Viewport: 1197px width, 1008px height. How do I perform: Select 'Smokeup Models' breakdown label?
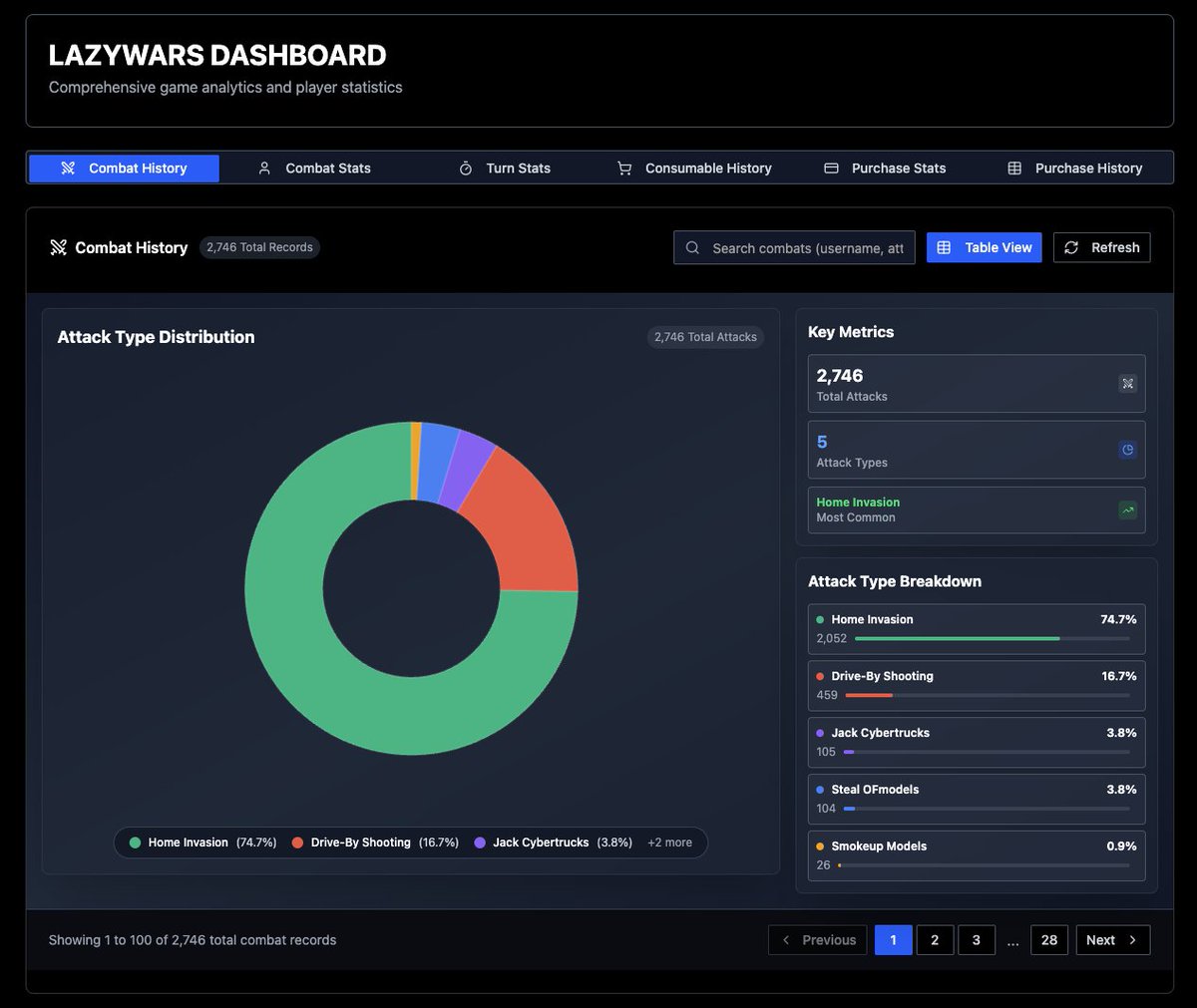tap(879, 846)
